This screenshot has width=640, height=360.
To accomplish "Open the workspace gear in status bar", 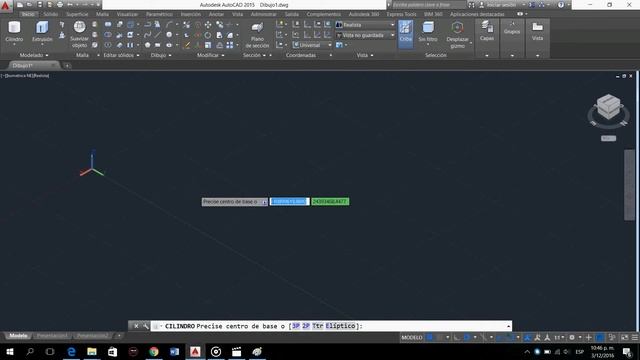I will tap(572, 338).
